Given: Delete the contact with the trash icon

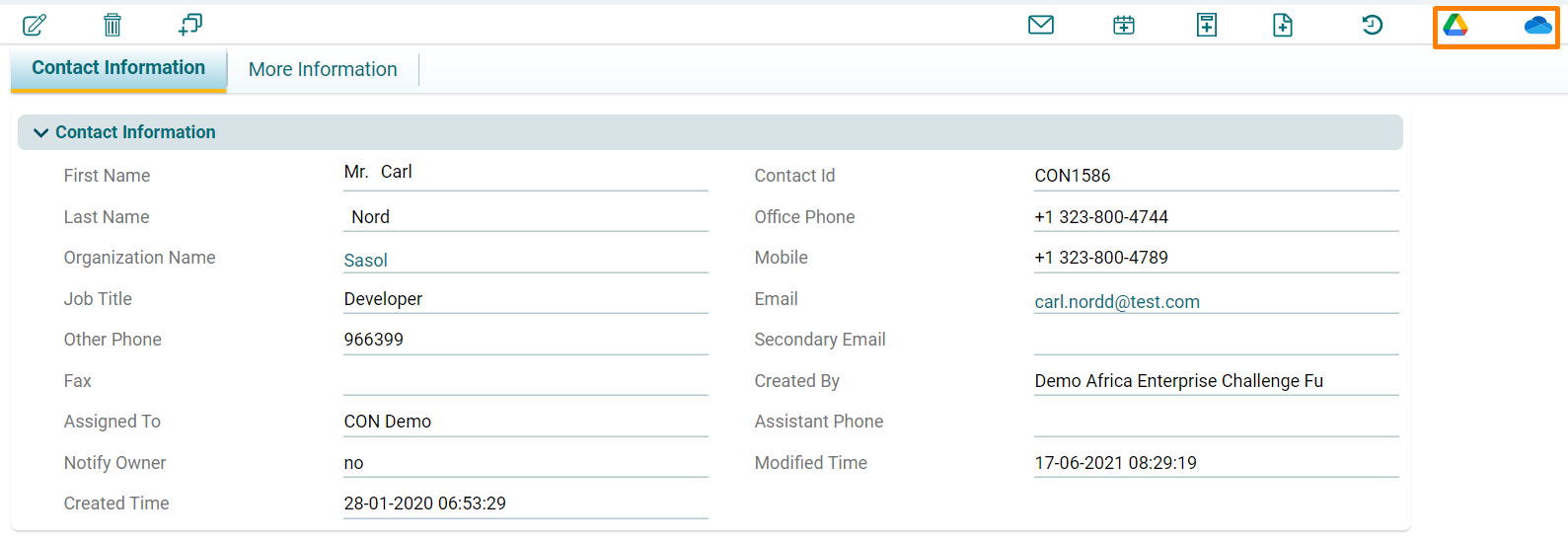Looking at the screenshot, I should [112, 25].
